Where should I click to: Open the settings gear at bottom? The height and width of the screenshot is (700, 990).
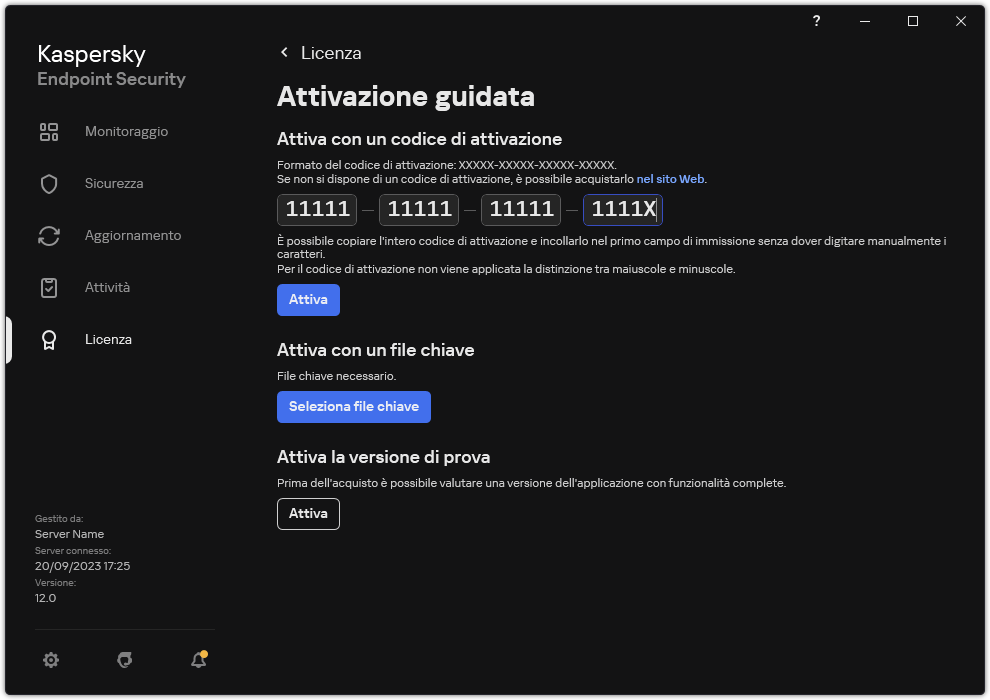pyautogui.click(x=51, y=660)
